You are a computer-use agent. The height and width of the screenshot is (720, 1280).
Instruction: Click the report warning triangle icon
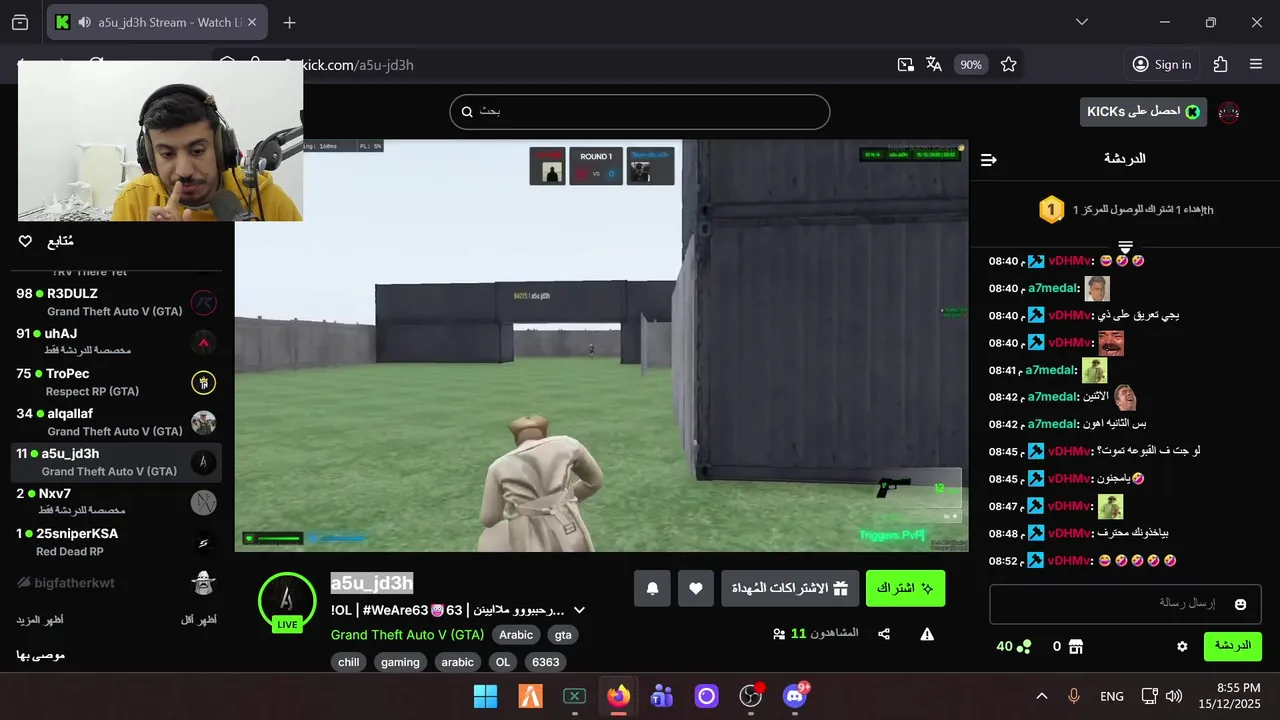[927, 634]
